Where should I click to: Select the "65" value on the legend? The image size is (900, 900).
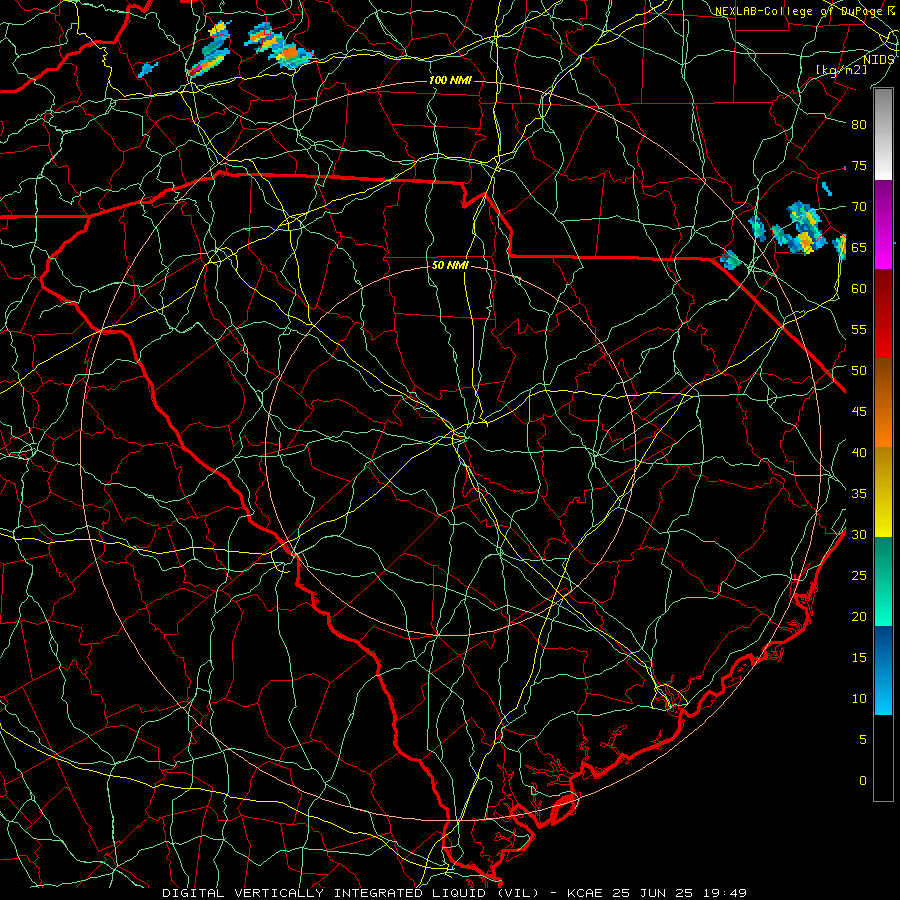(859, 247)
